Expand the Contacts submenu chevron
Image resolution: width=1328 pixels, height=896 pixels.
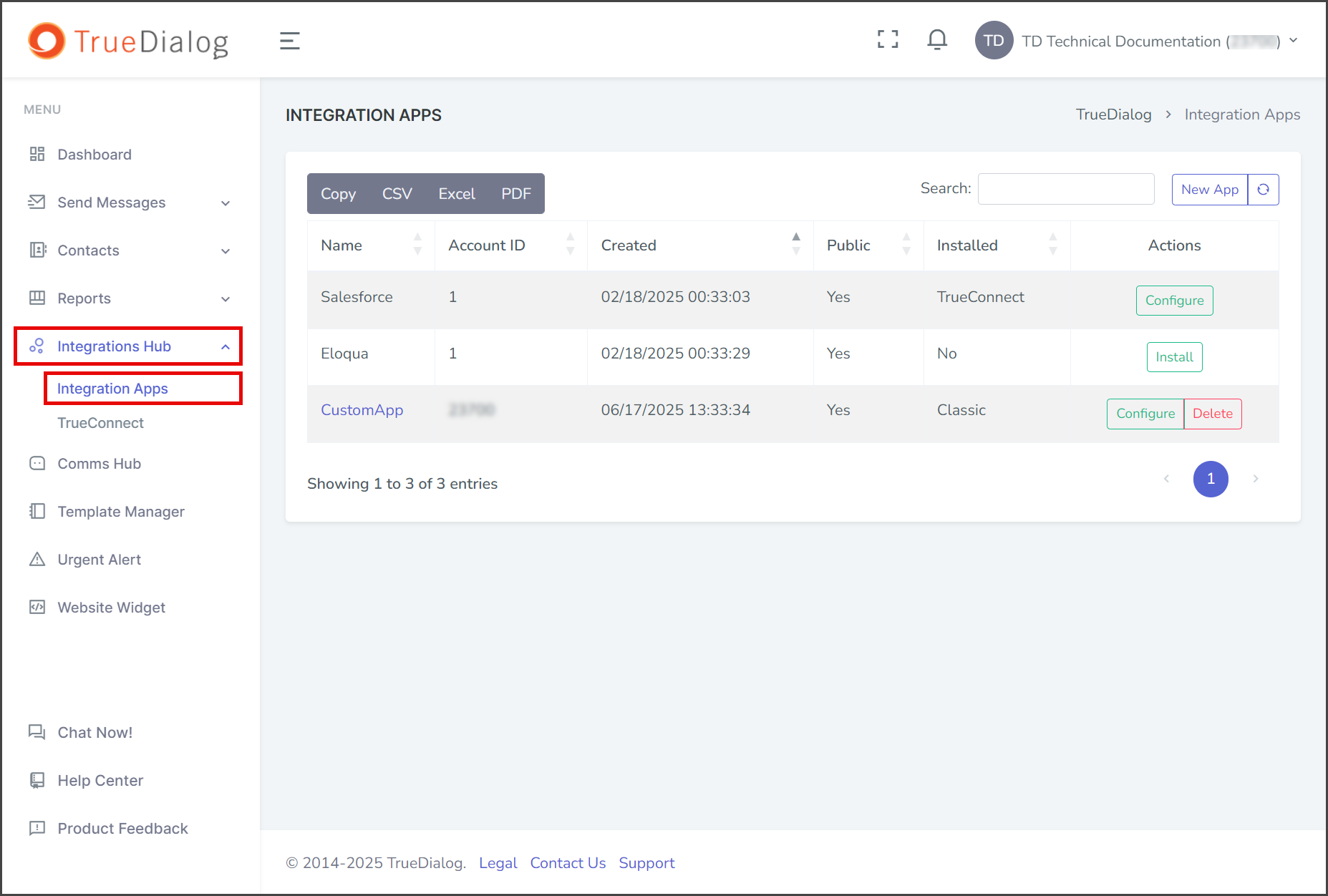point(226,251)
